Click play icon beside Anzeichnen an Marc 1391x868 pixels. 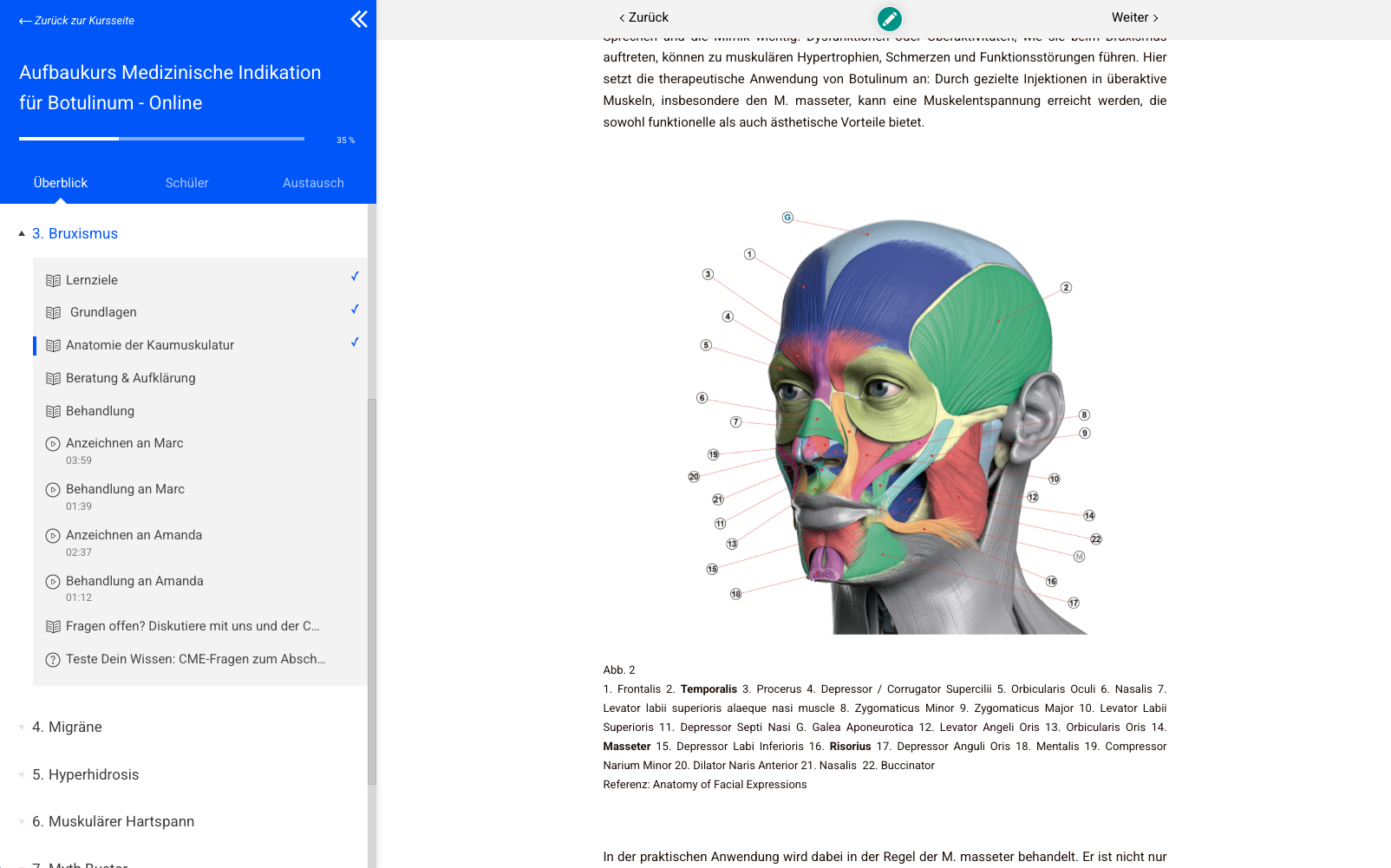tap(53, 444)
